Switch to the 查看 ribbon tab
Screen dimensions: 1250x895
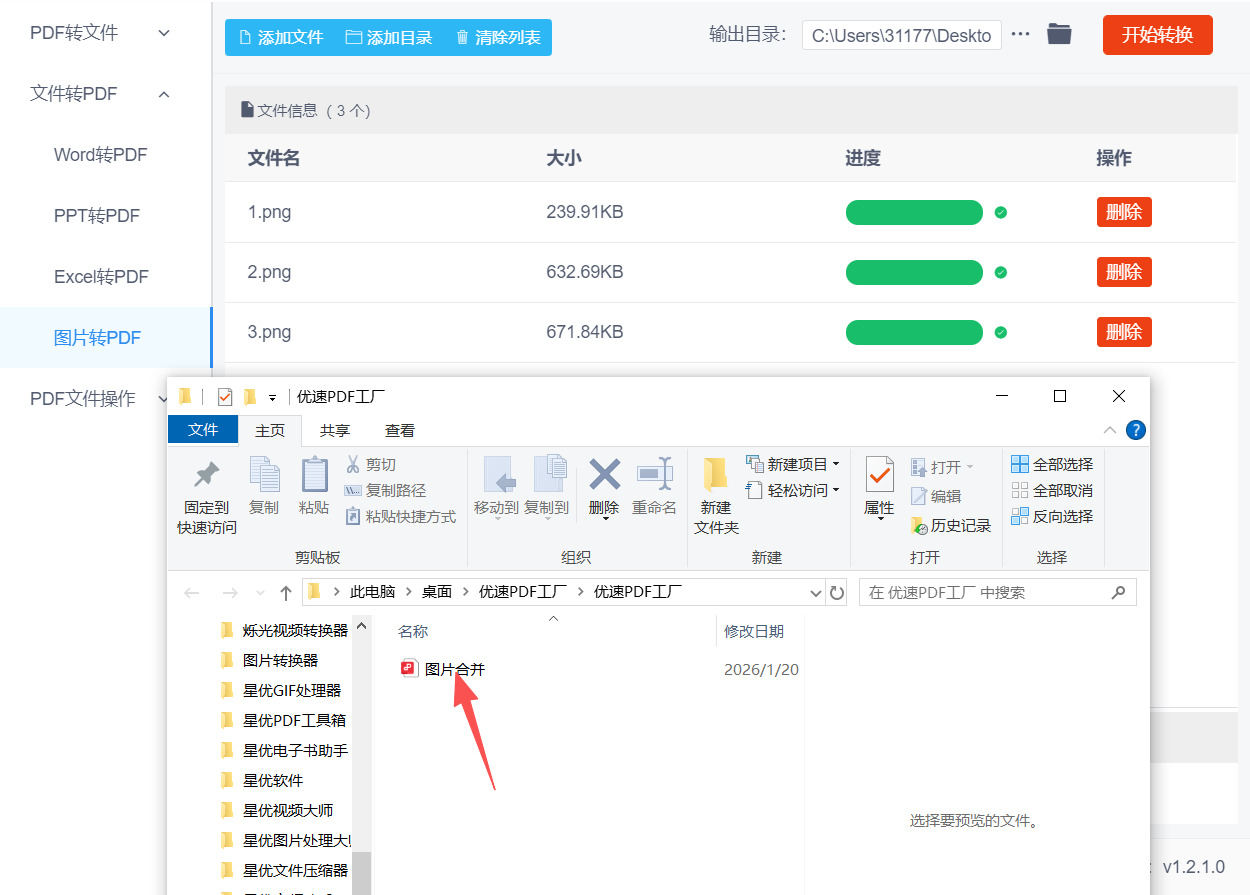pos(400,431)
